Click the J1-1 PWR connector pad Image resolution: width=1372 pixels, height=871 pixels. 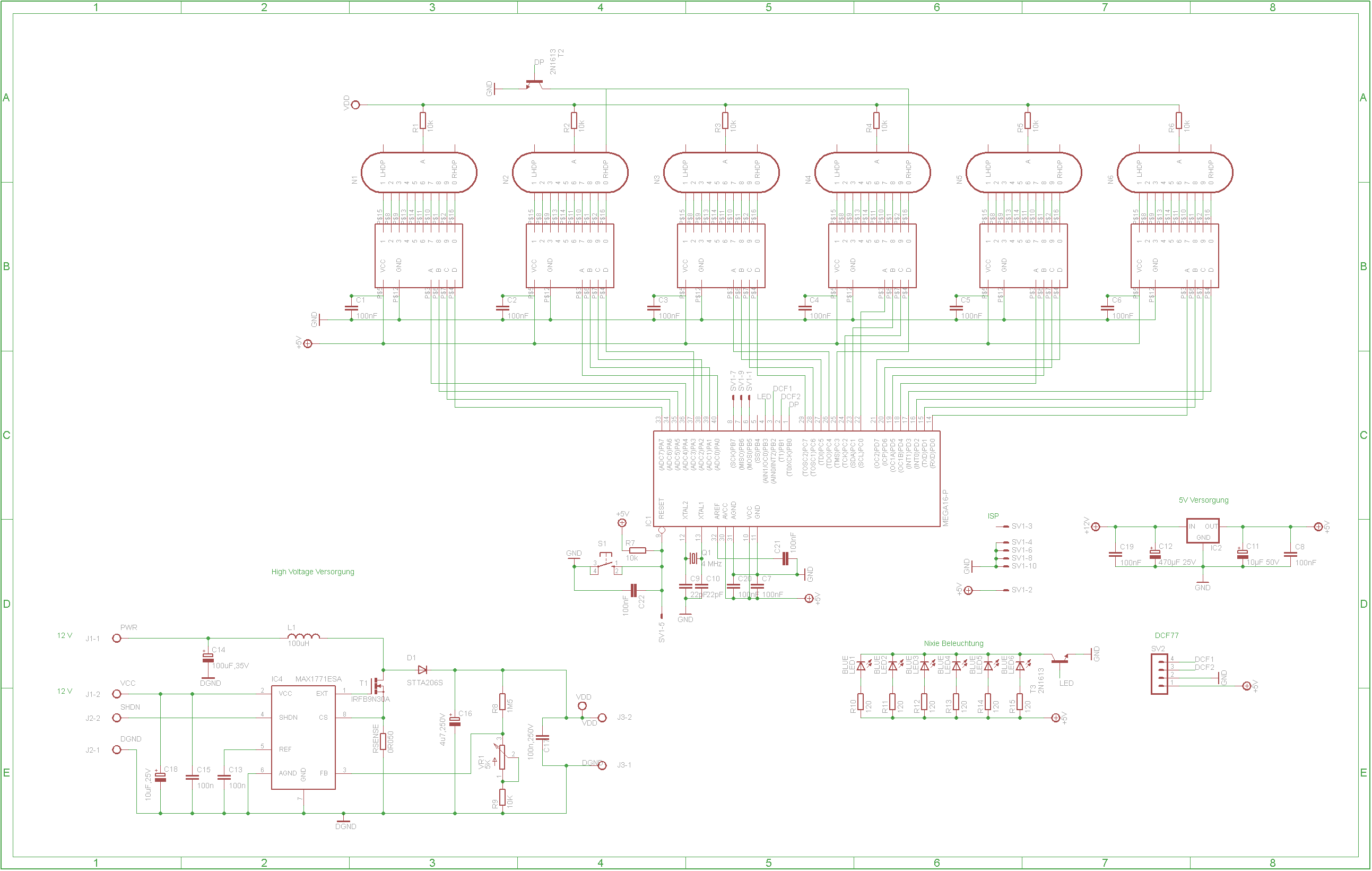click(116, 639)
